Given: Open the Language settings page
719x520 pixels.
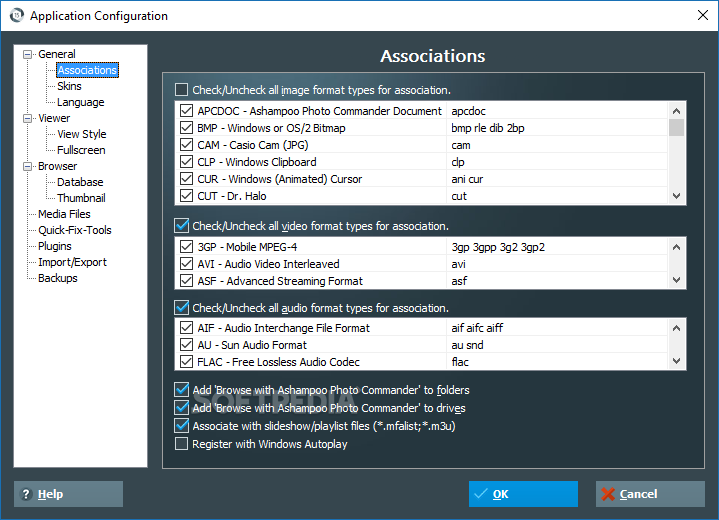Looking at the screenshot, I should pos(81,102).
